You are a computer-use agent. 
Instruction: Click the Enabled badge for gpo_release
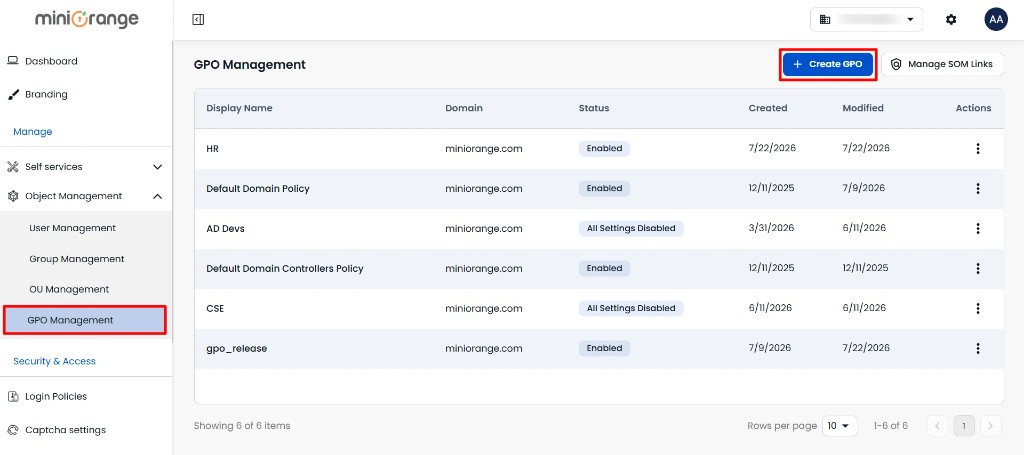pos(604,347)
